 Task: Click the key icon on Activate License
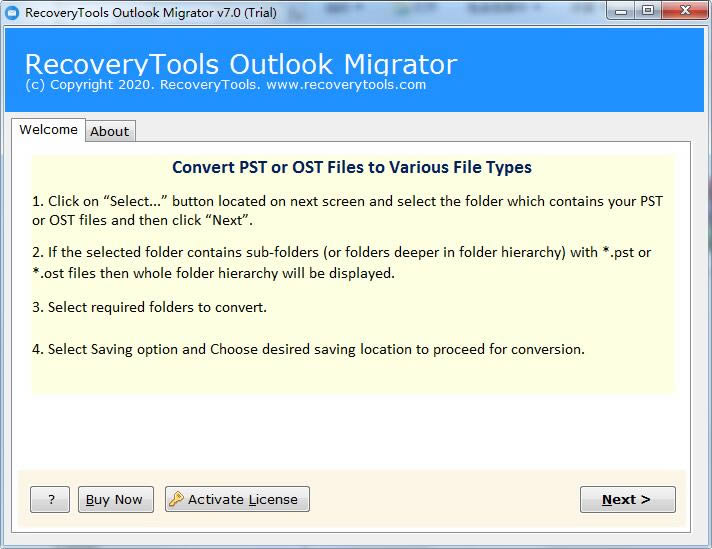click(176, 499)
